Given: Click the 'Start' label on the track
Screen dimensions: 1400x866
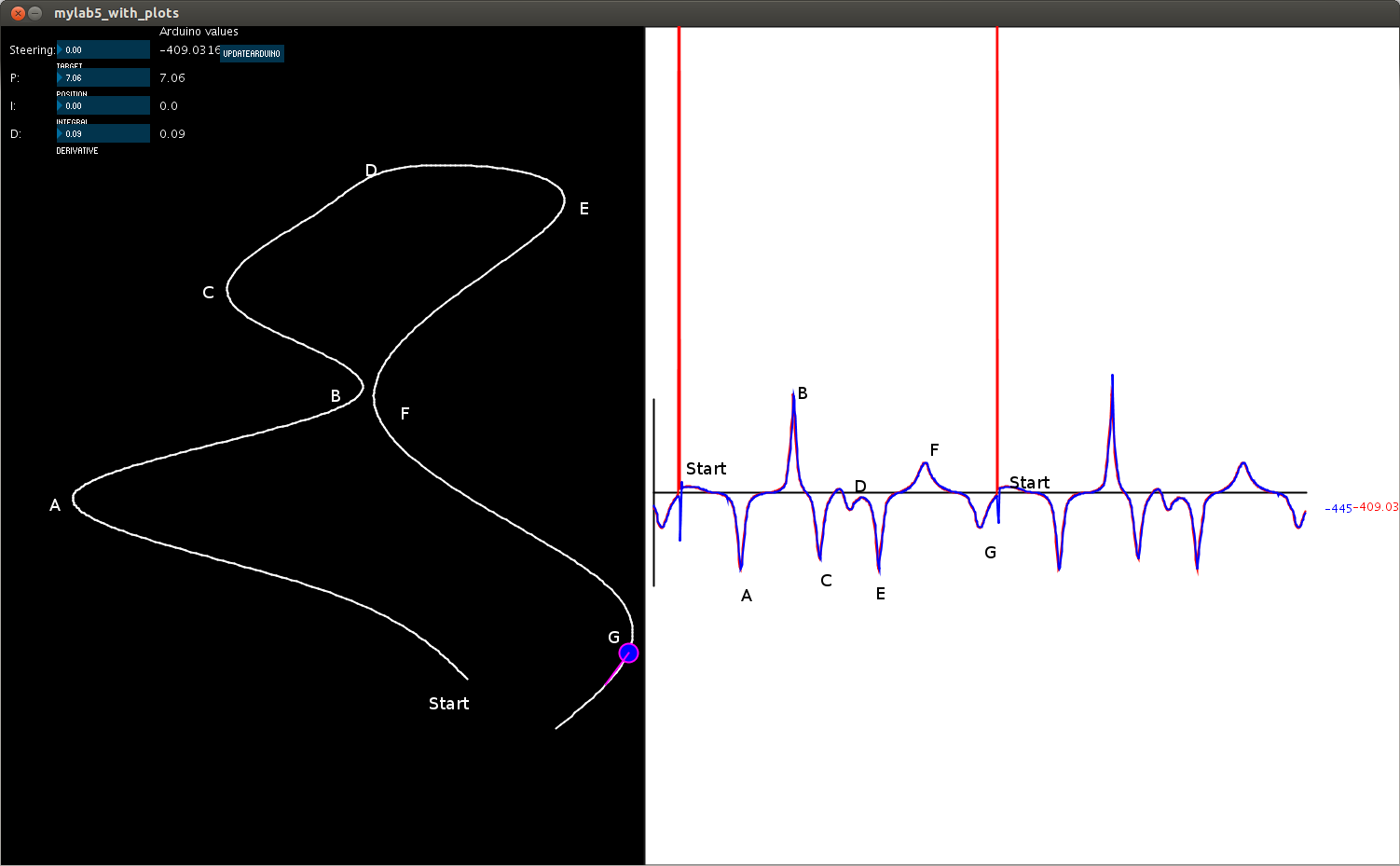Looking at the screenshot, I should pyautogui.click(x=448, y=704).
